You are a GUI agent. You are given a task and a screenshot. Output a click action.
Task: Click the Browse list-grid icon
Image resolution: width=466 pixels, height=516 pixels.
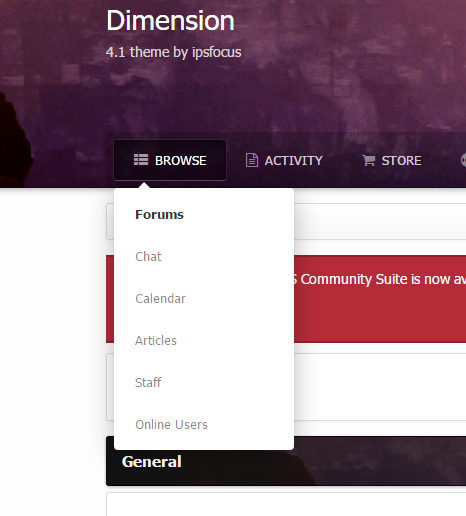(x=141, y=160)
